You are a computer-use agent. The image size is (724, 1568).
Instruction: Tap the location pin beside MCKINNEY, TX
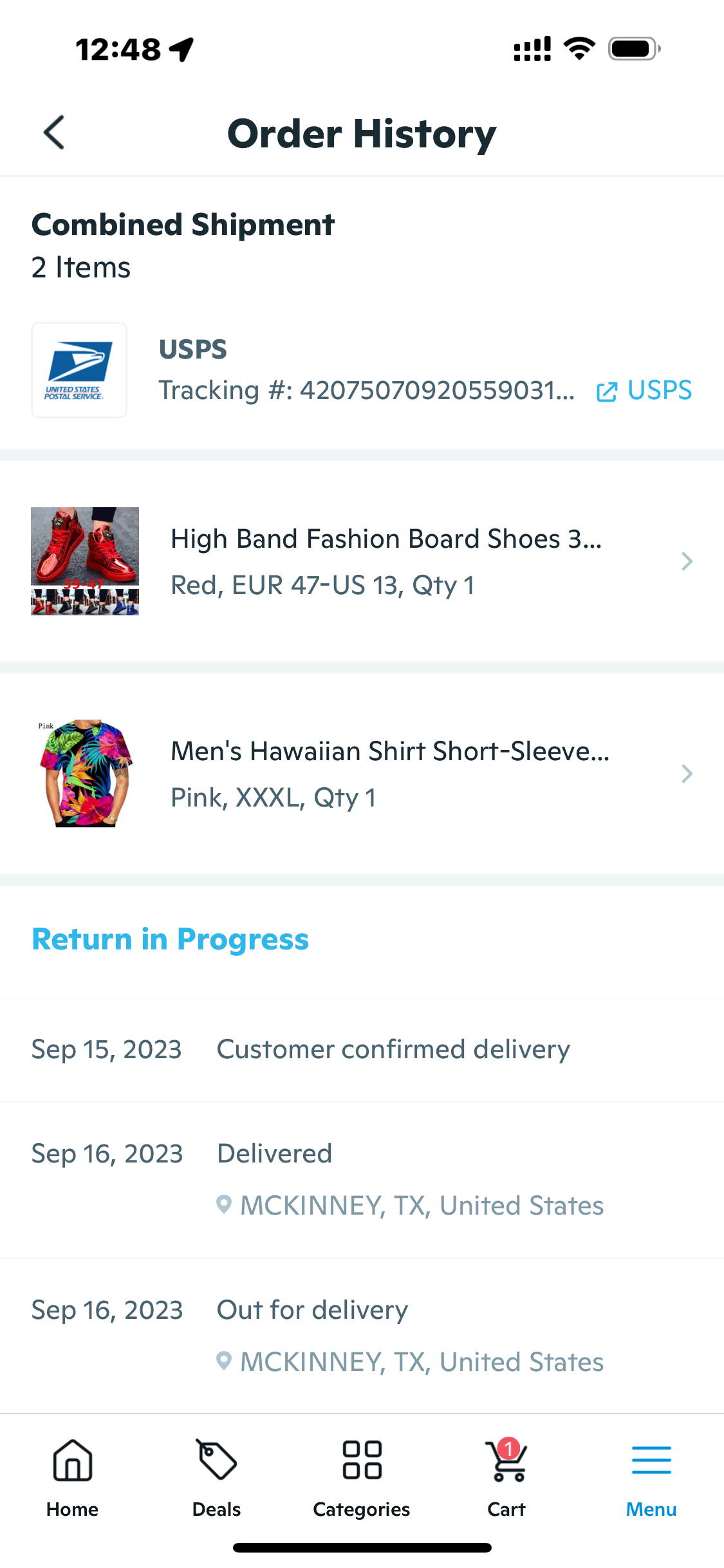225,1205
